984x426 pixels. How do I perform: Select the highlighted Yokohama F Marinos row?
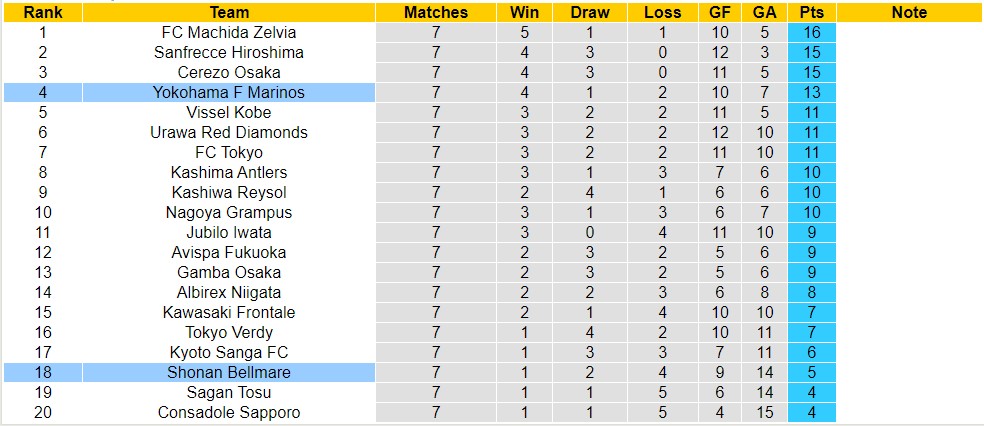tap(229, 92)
